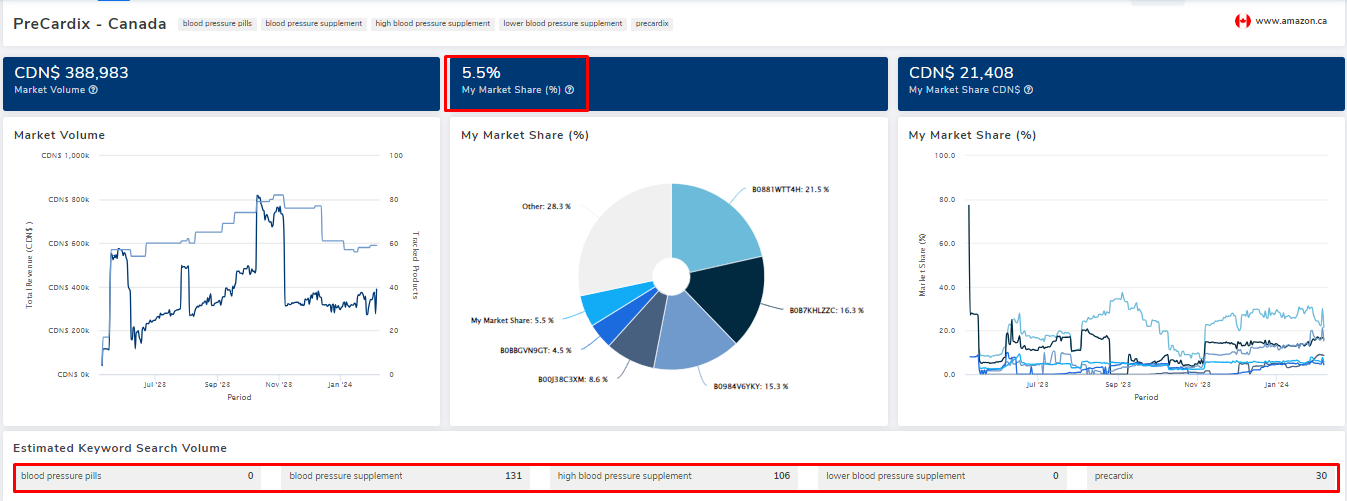
Task: Click the 'B0881WTT4H: 21.5 %' pie label
Action: (790, 189)
